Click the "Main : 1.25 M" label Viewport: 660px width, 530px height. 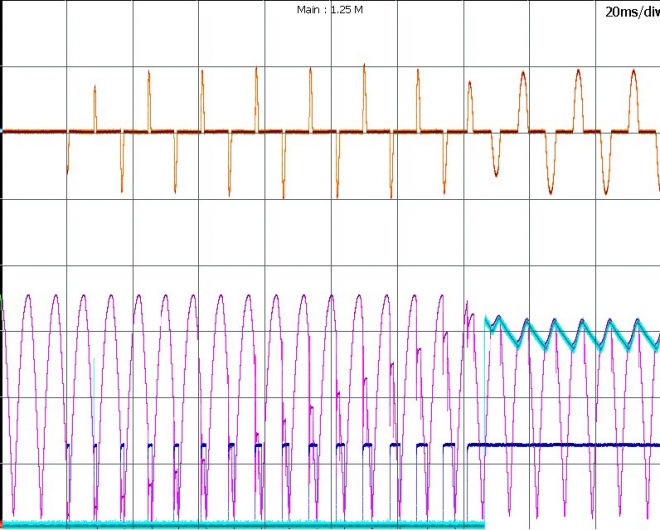[x=329, y=9]
